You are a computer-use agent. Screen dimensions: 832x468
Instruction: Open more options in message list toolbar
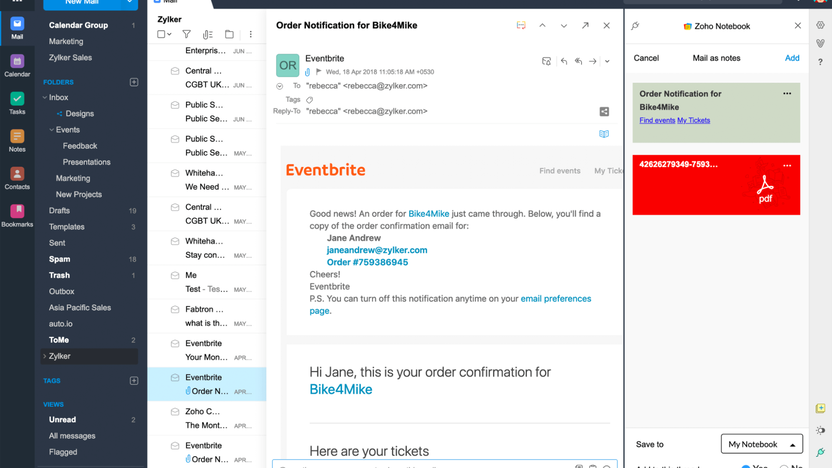point(250,34)
